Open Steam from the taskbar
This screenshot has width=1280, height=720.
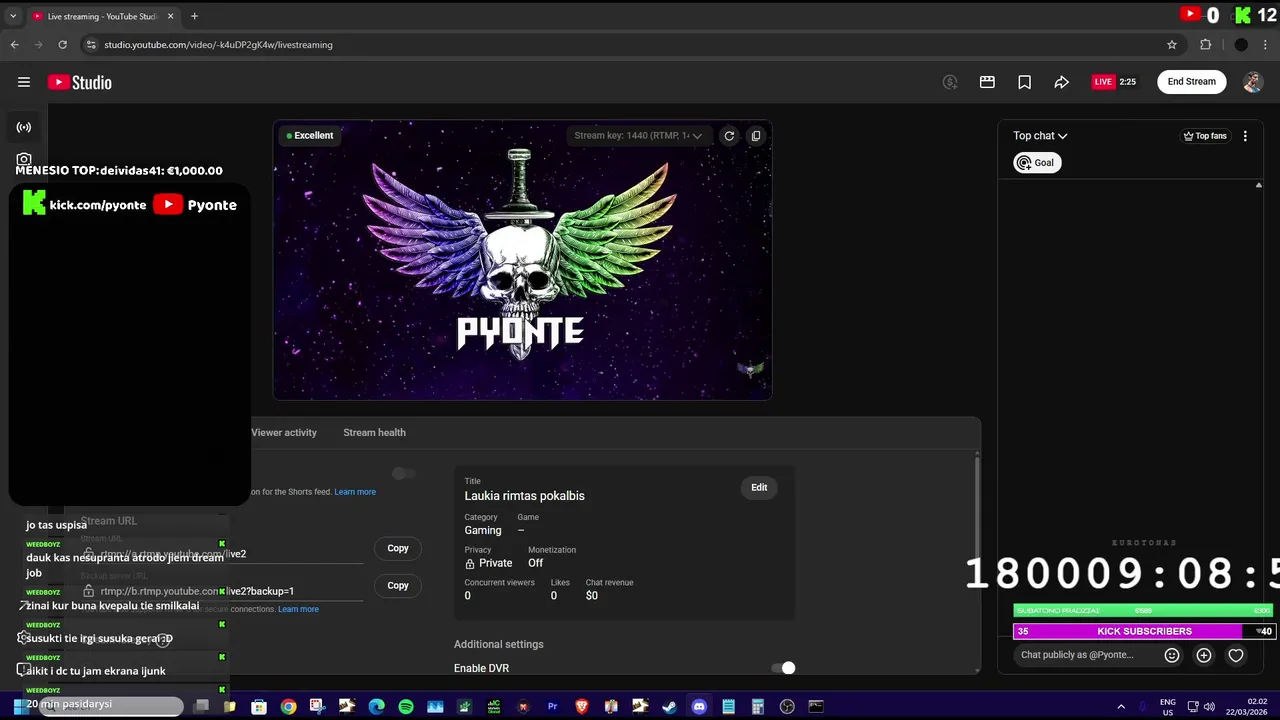(670, 706)
